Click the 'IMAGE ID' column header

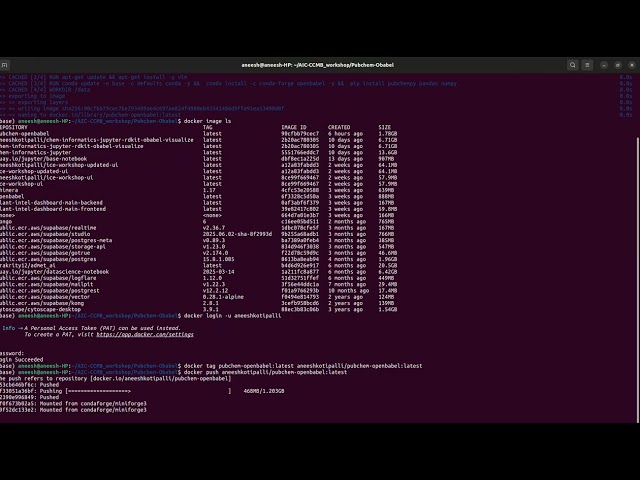(293, 127)
